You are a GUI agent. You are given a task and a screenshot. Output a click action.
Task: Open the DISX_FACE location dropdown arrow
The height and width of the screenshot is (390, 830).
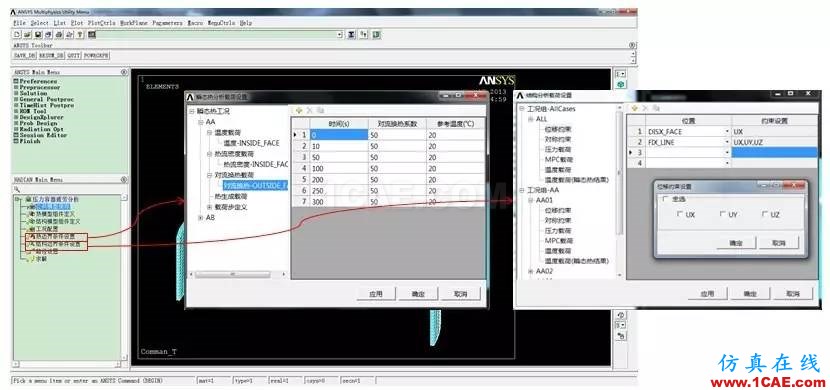click(x=728, y=132)
